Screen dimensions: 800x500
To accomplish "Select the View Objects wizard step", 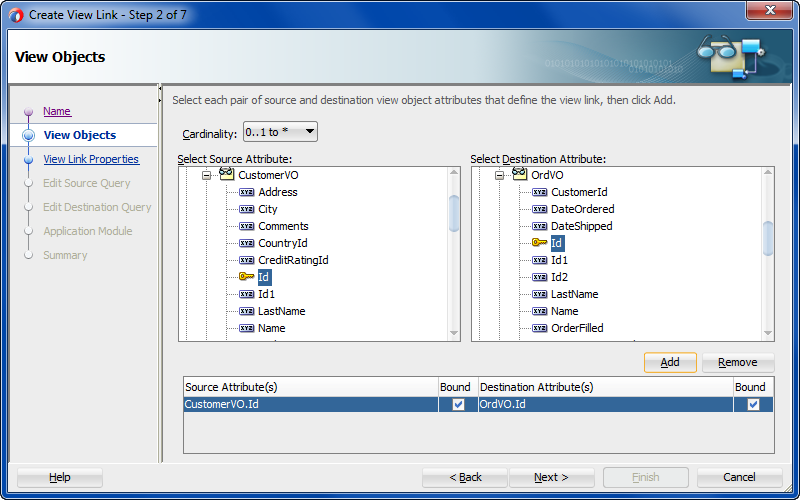I will click(80, 135).
